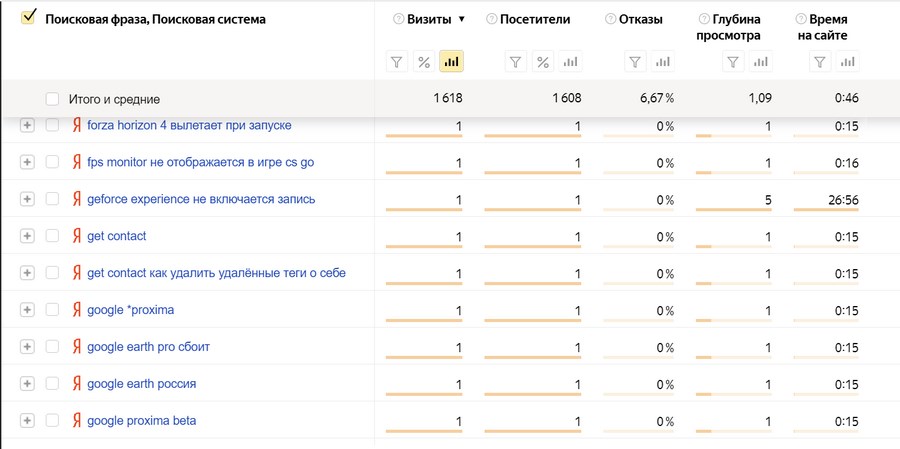Open filter icon under Визиты column
The width and height of the screenshot is (900, 449).
coord(397,61)
